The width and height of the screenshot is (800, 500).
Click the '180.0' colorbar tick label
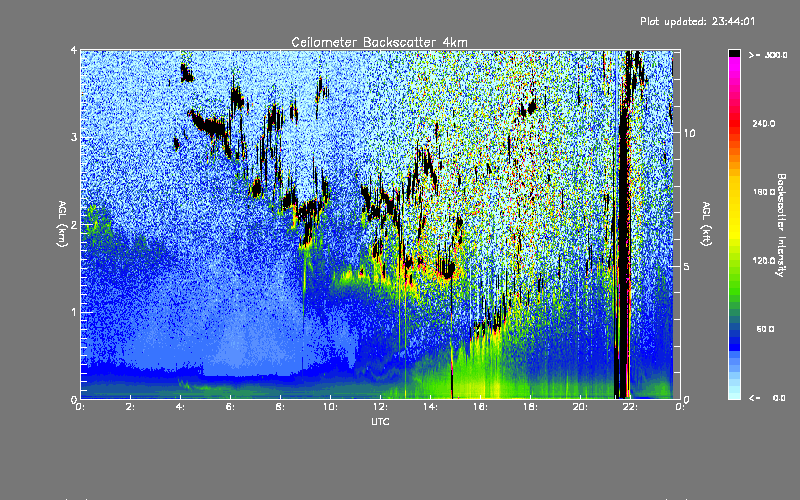(x=764, y=192)
